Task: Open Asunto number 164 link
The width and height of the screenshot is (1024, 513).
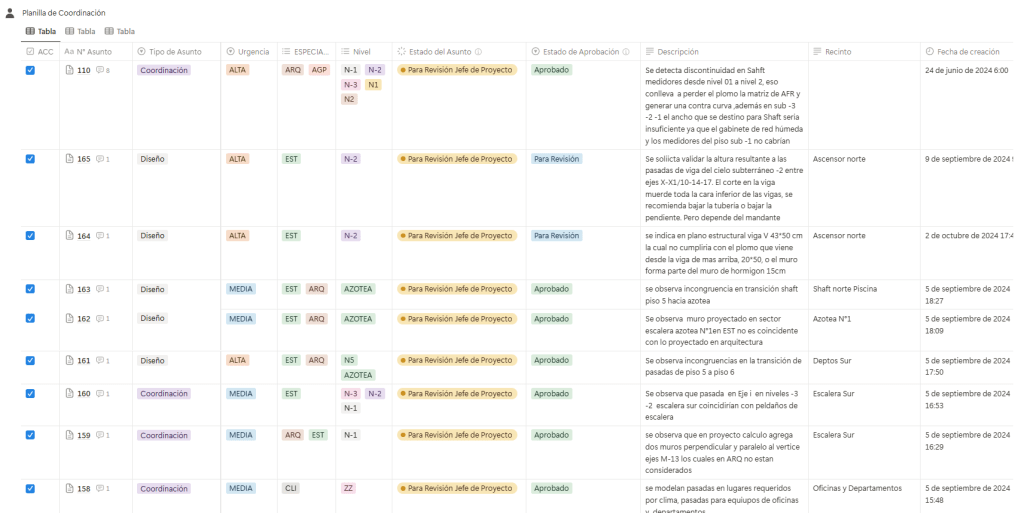Action: pos(84,236)
